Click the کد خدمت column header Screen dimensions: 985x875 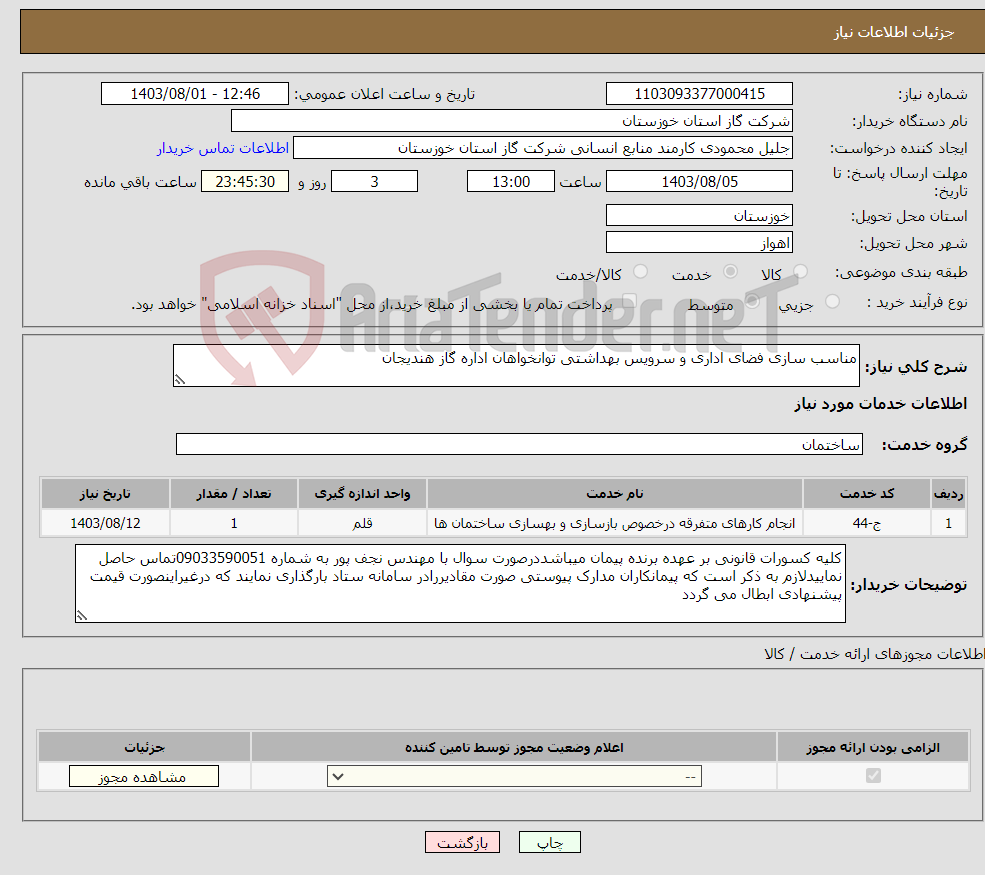[x=866, y=493]
